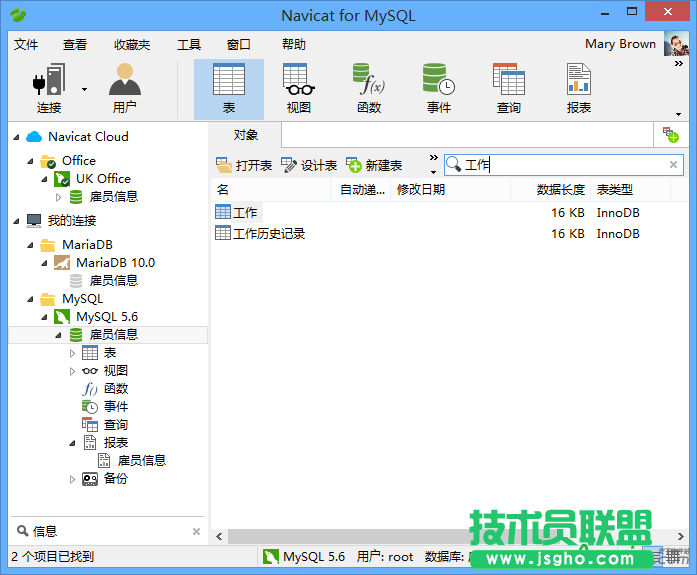
Task: Open the 连接 connection tool
Action: click(49, 89)
